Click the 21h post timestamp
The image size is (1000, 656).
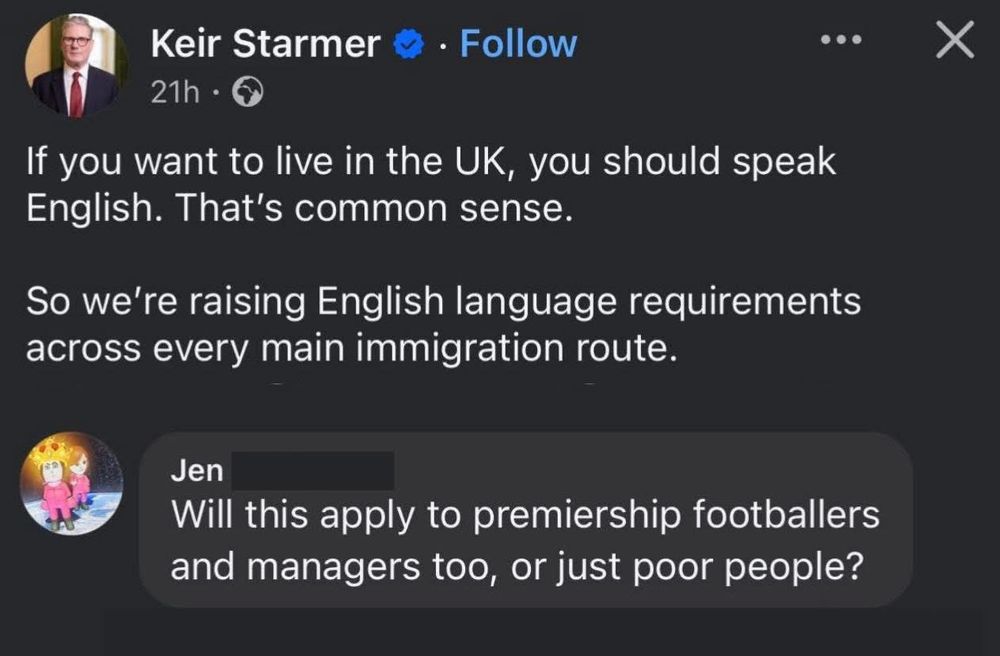(172, 92)
